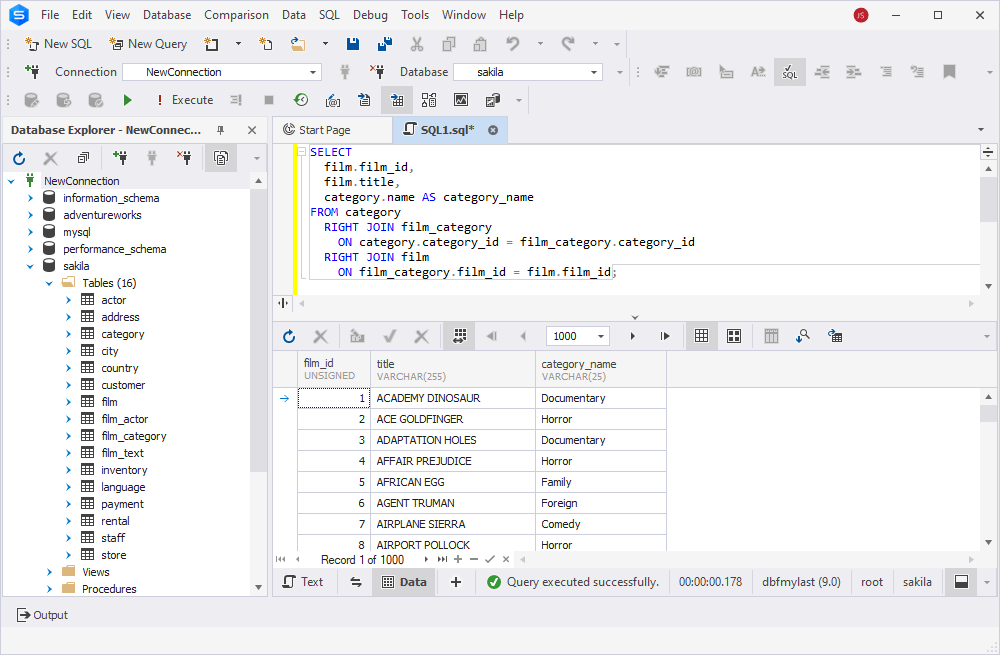Click the Cut icon
Image resolution: width=1000 pixels, height=655 pixels.
[417, 44]
